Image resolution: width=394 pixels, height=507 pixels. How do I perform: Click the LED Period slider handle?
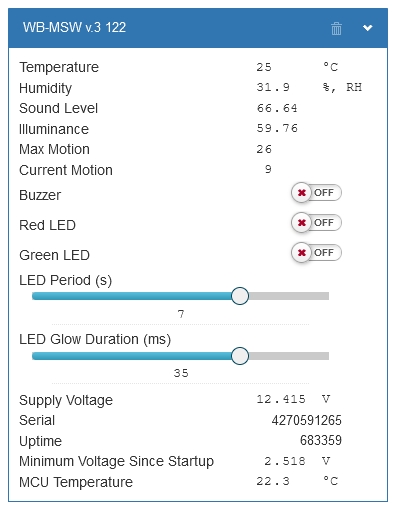[240, 296]
